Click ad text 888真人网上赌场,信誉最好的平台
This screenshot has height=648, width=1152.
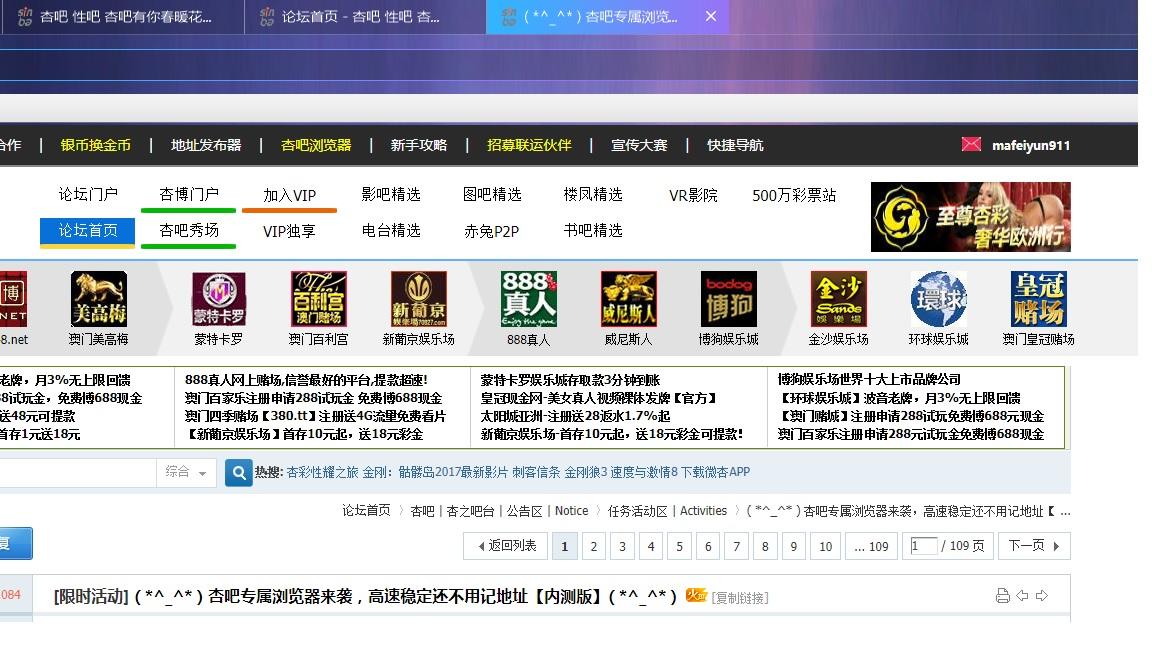click(306, 380)
